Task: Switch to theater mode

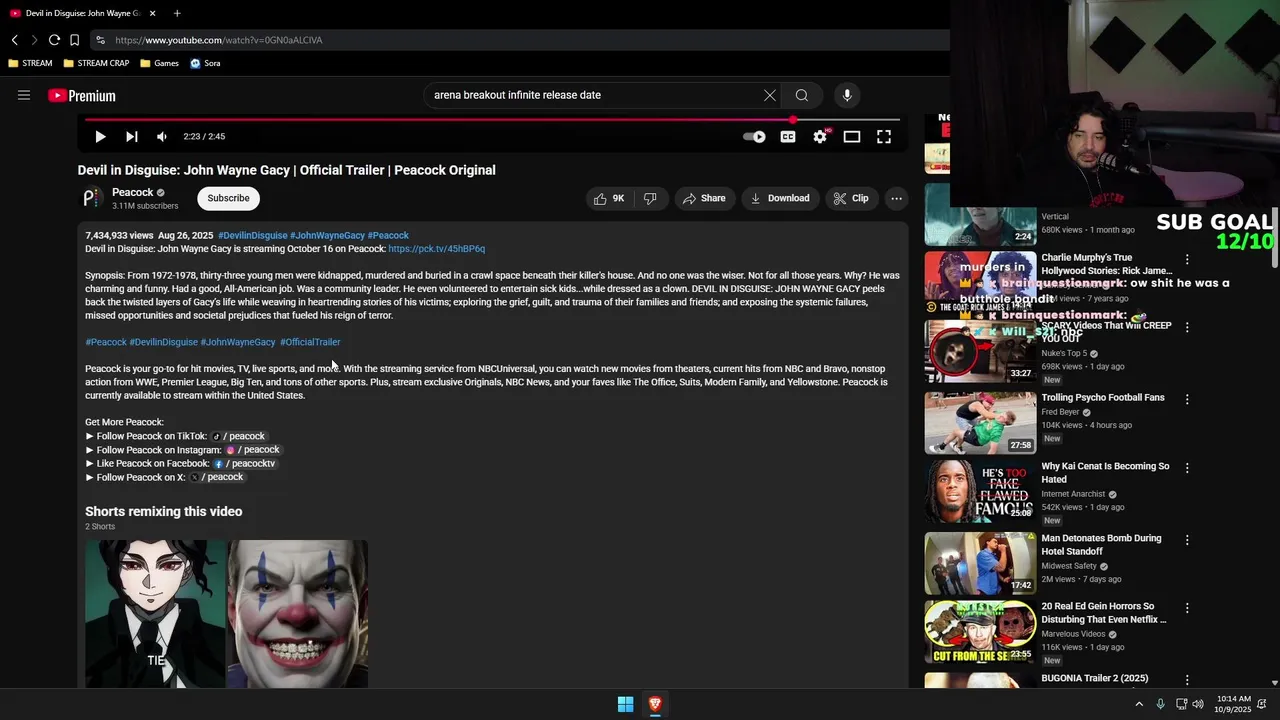Action: [x=852, y=137]
